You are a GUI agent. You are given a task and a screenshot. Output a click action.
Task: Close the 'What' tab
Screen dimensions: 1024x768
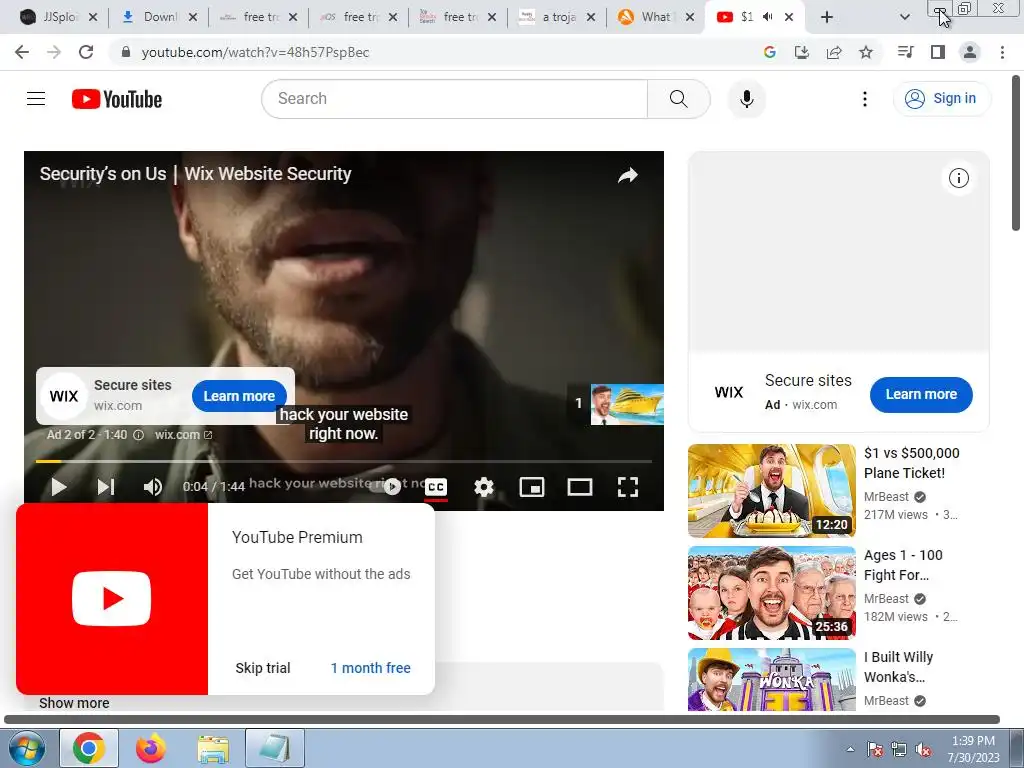tap(690, 18)
